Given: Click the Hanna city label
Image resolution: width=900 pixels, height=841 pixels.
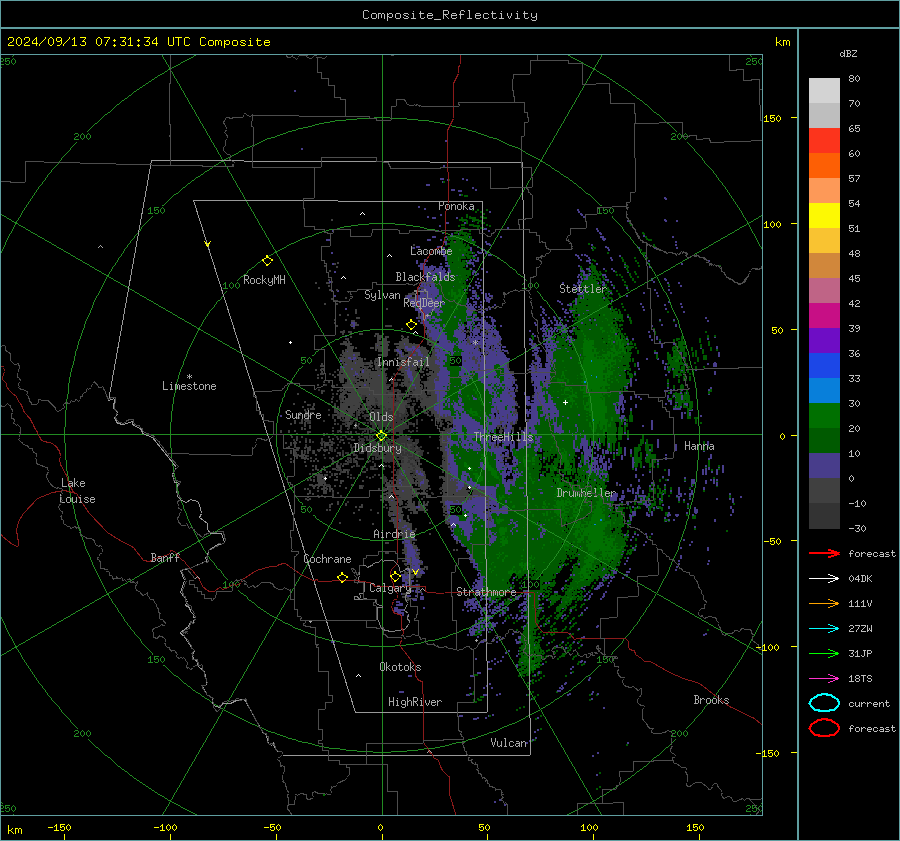Looking at the screenshot, I should pyautogui.click(x=699, y=446).
